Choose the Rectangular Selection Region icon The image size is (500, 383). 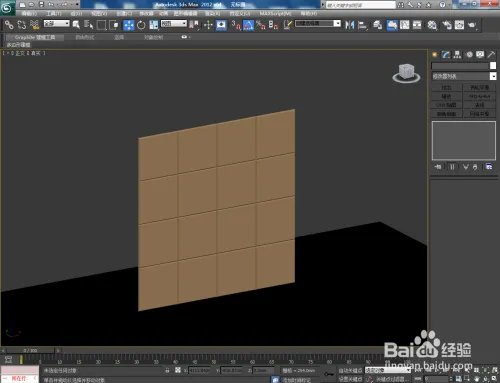pyautogui.click(x=101, y=25)
